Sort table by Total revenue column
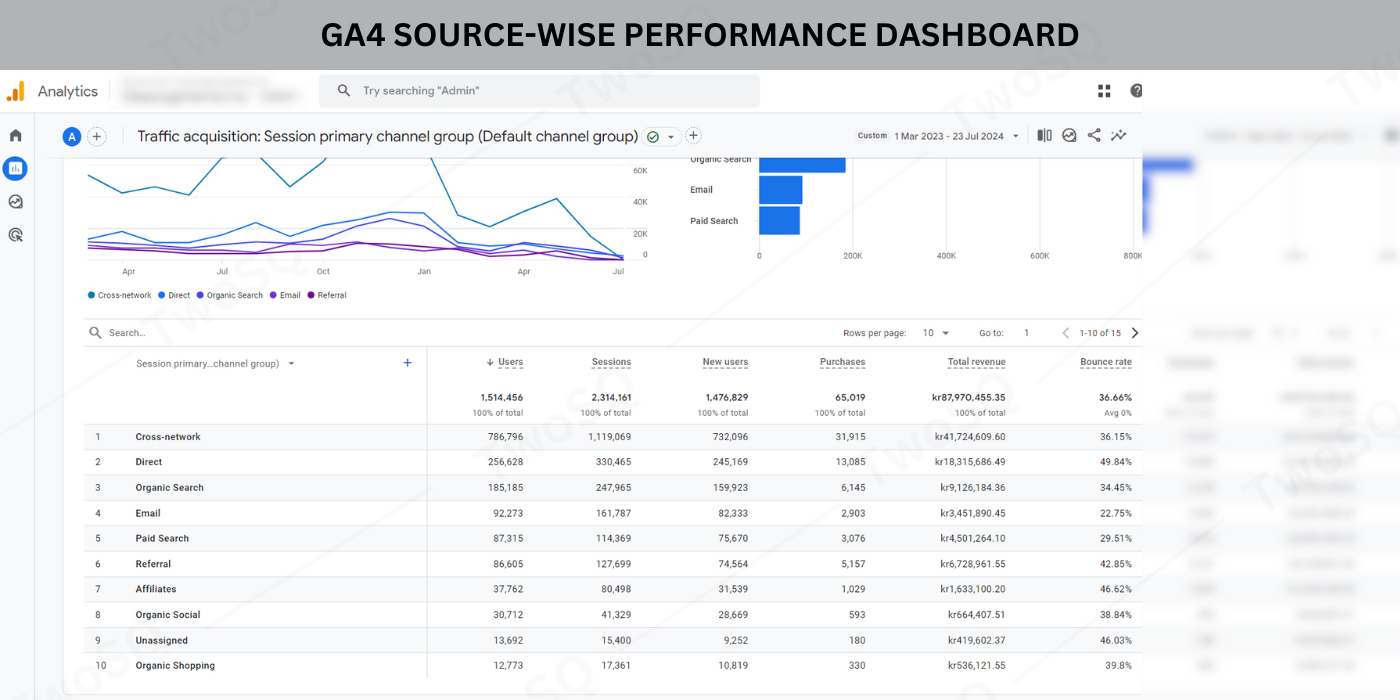The width and height of the screenshot is (1400, 700). click(x=976, y=362)
